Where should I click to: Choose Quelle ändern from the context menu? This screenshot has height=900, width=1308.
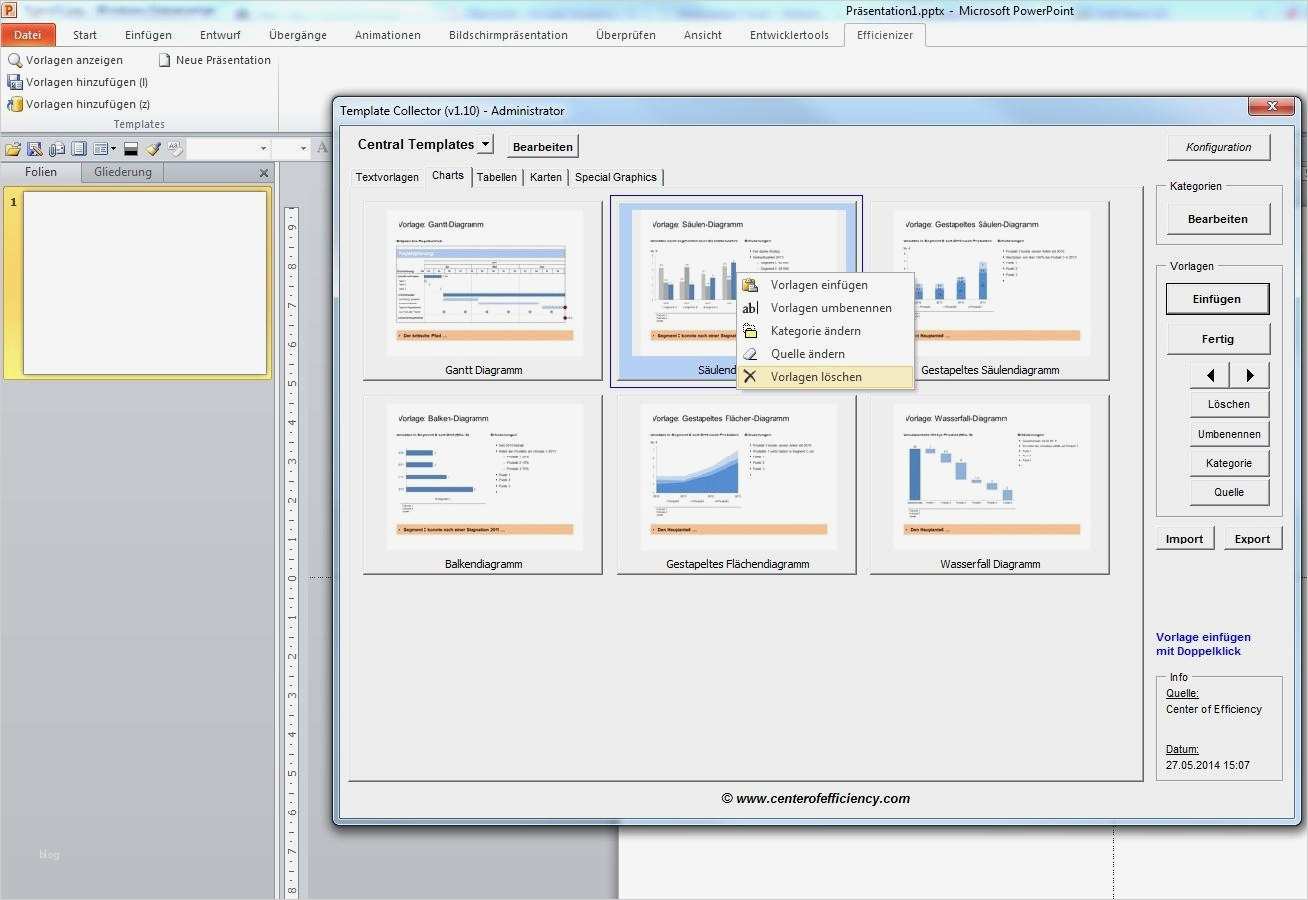[x=825, y=354]
